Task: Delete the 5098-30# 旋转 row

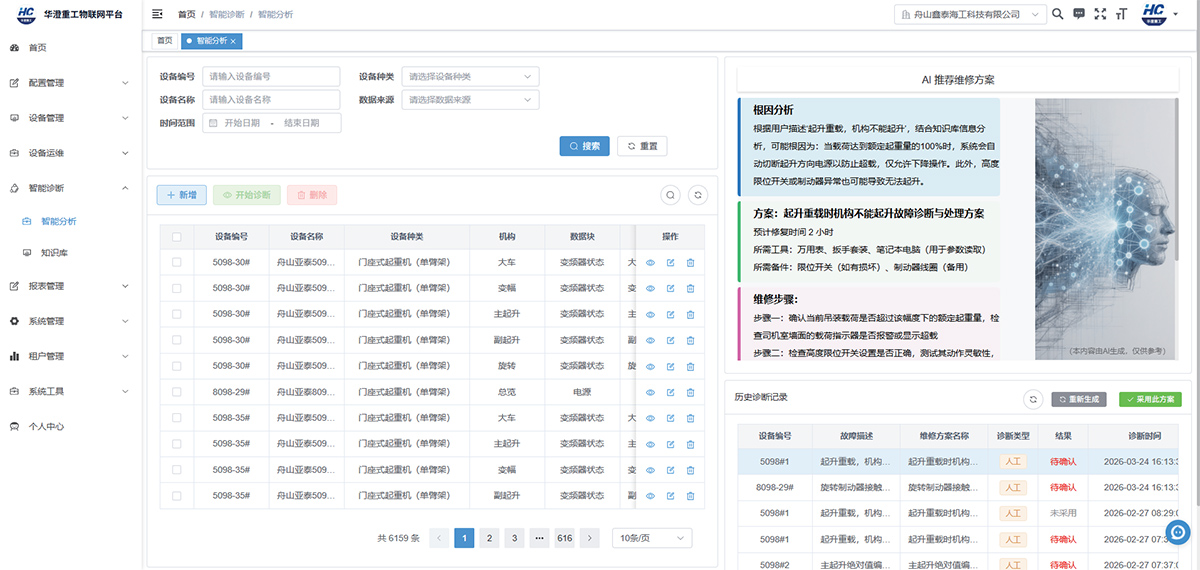Action: coord(690,366)
